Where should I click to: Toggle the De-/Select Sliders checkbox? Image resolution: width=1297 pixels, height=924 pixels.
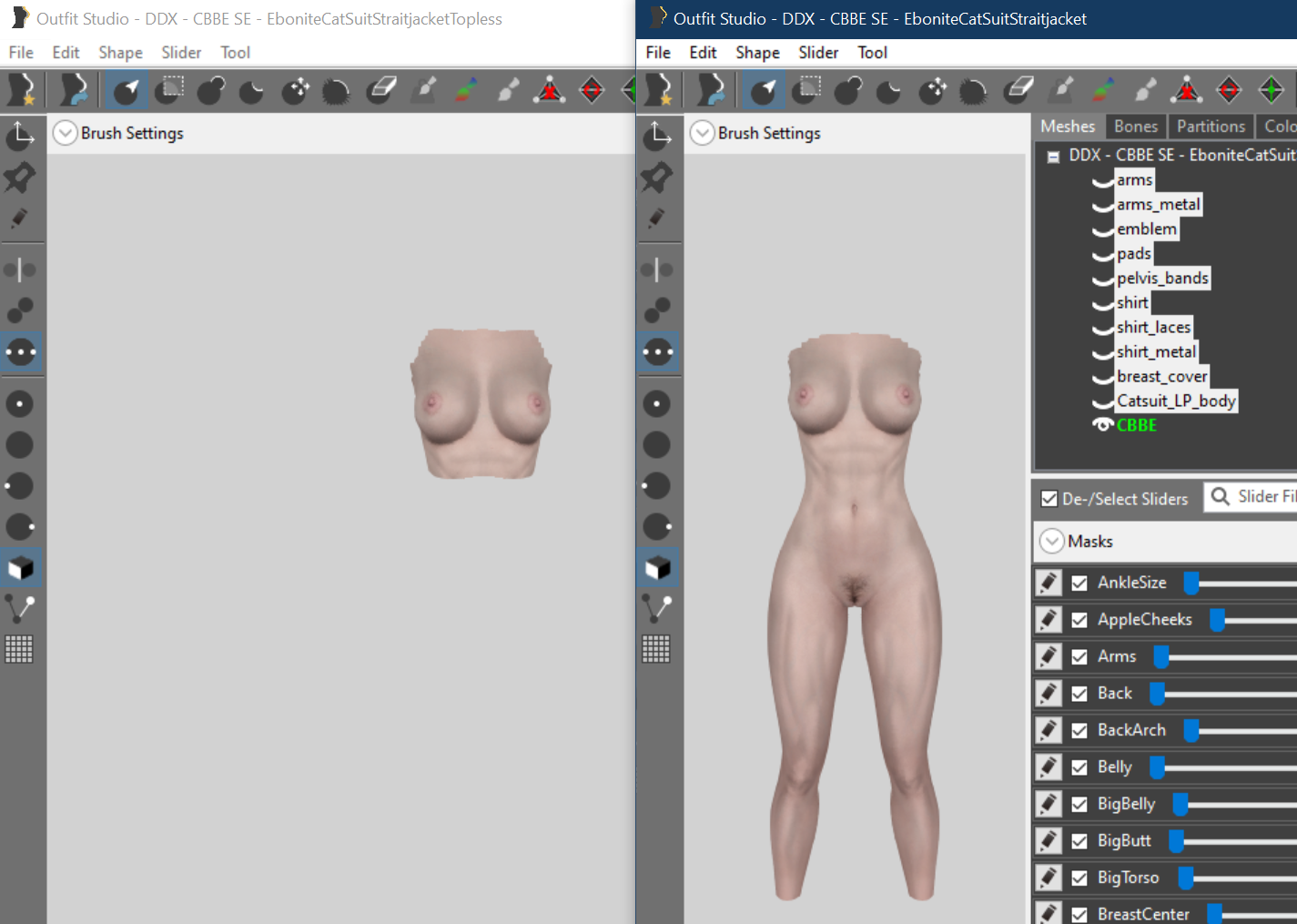coord(1049,499)
